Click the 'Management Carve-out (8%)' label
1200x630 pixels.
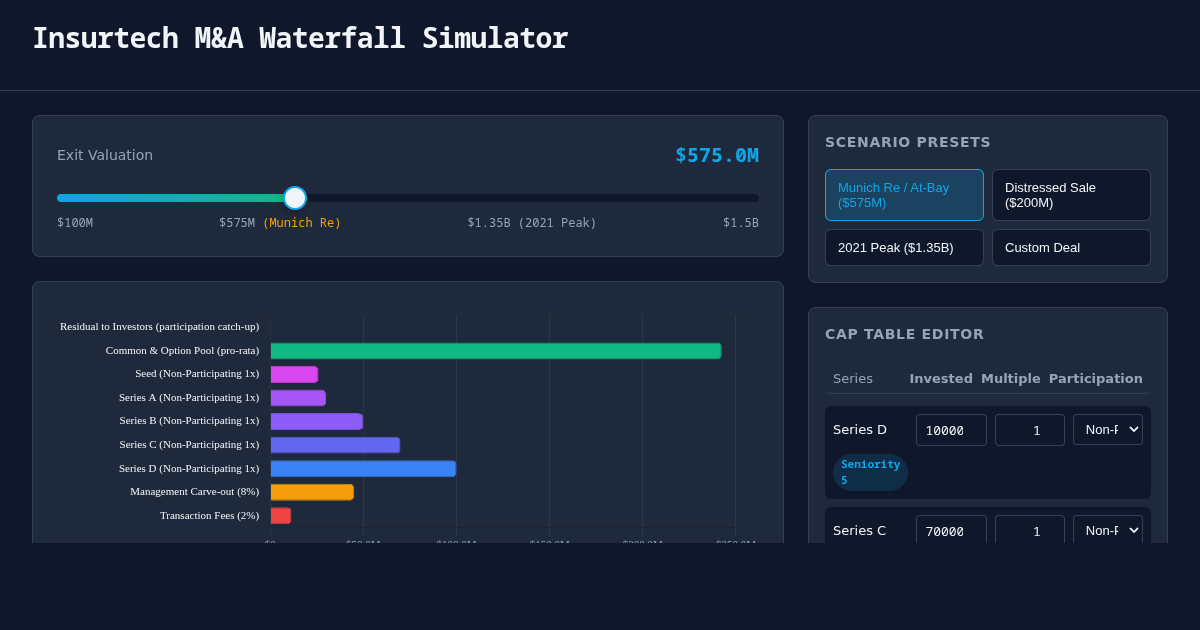click(194, 491)
